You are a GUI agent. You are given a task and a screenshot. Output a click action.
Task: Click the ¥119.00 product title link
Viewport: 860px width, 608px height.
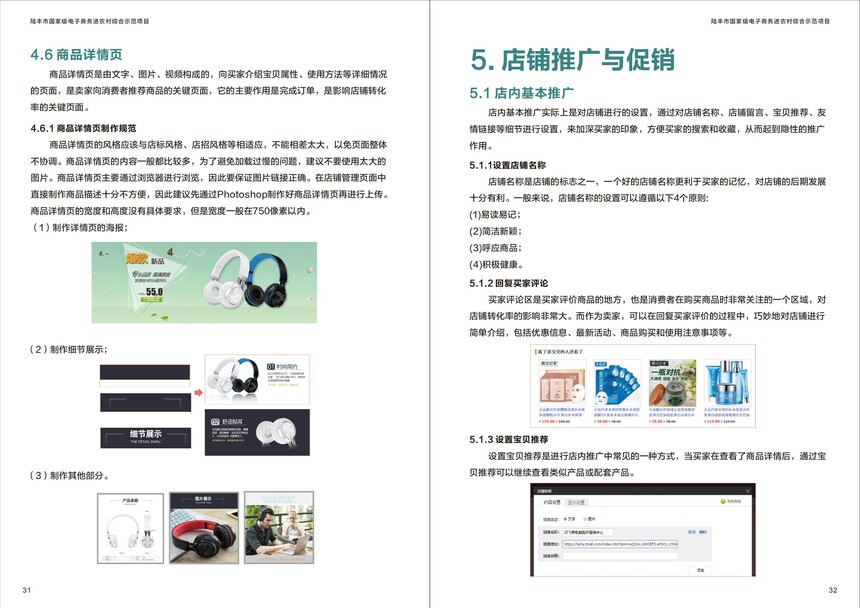727,412
